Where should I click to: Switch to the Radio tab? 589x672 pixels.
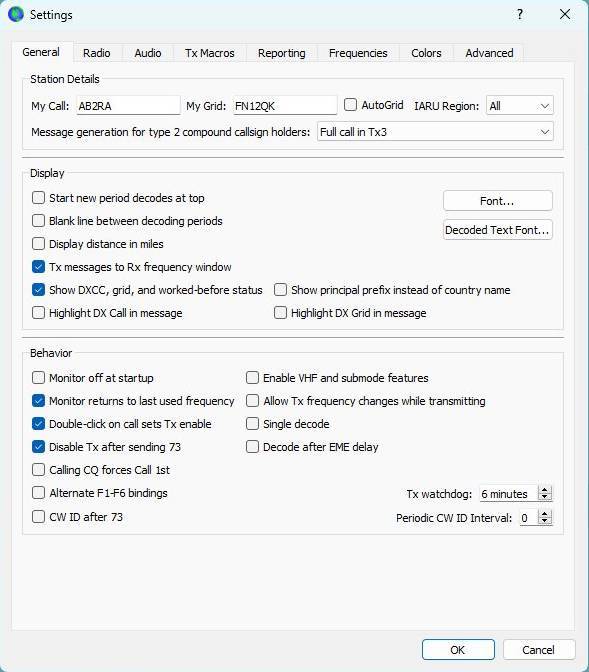pos(96,53)
